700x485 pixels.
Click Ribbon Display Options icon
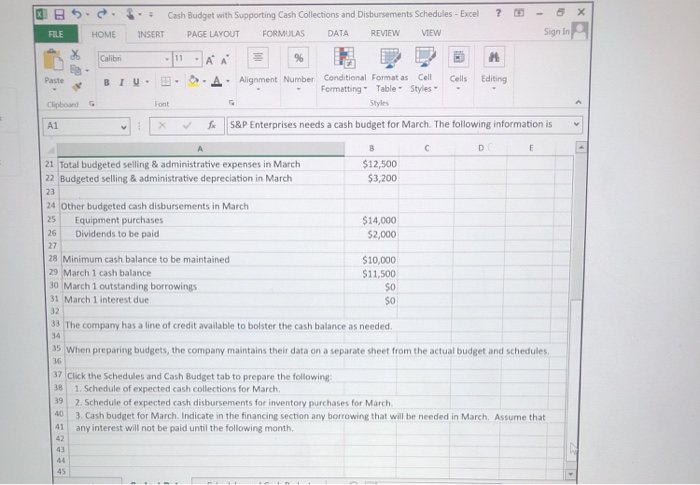pos(519,13)
